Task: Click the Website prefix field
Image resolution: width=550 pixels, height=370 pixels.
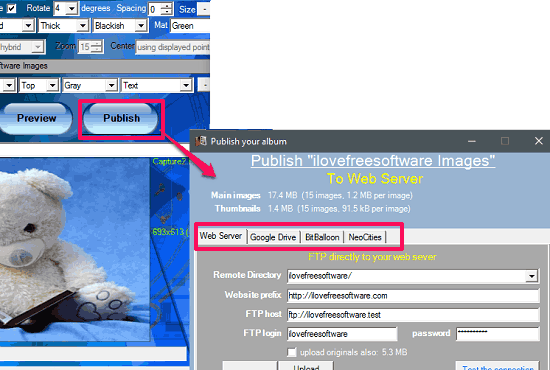Action: pos(413,296)
